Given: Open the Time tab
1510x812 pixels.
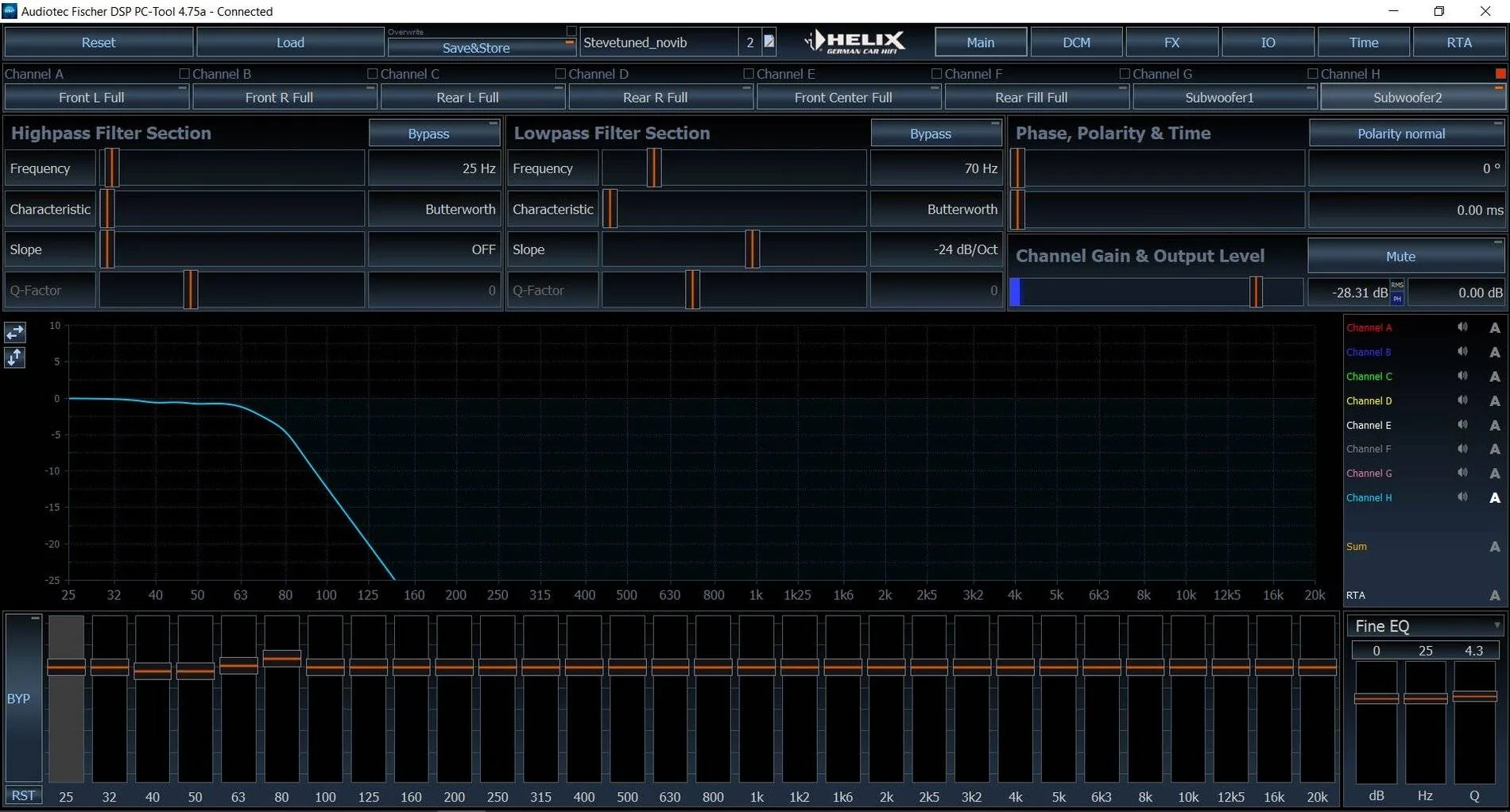Looking at the screenshot, I should tap(1363, 42).
